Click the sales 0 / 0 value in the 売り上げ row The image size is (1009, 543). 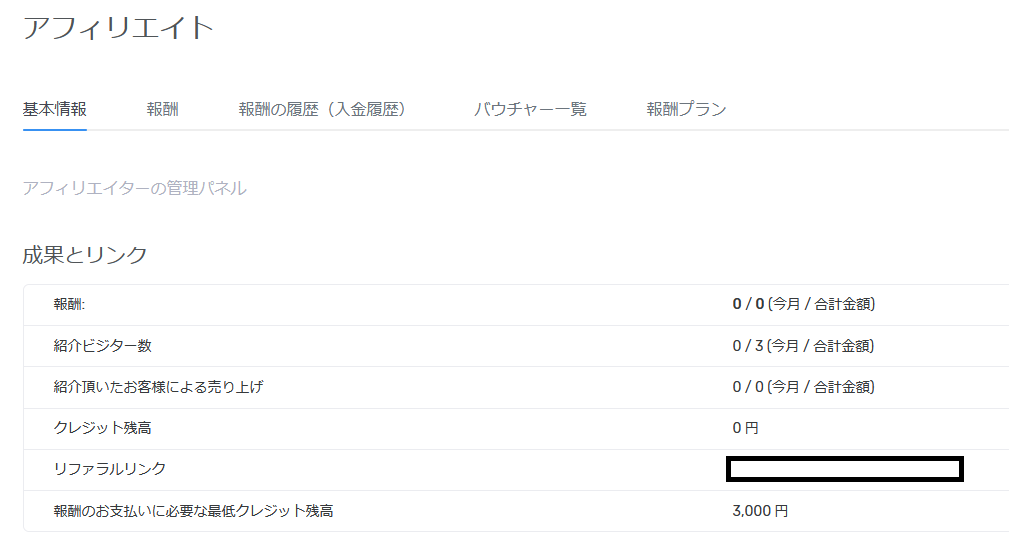(748, 387)
